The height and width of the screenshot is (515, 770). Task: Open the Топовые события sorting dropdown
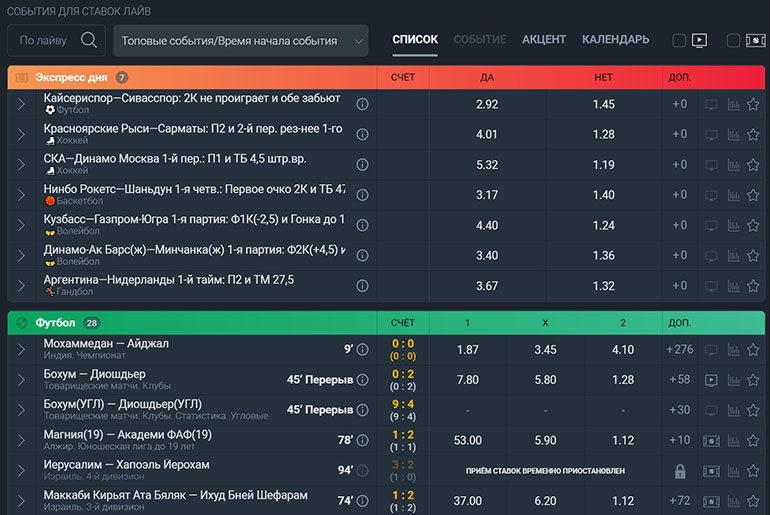[x=241, y=41]
